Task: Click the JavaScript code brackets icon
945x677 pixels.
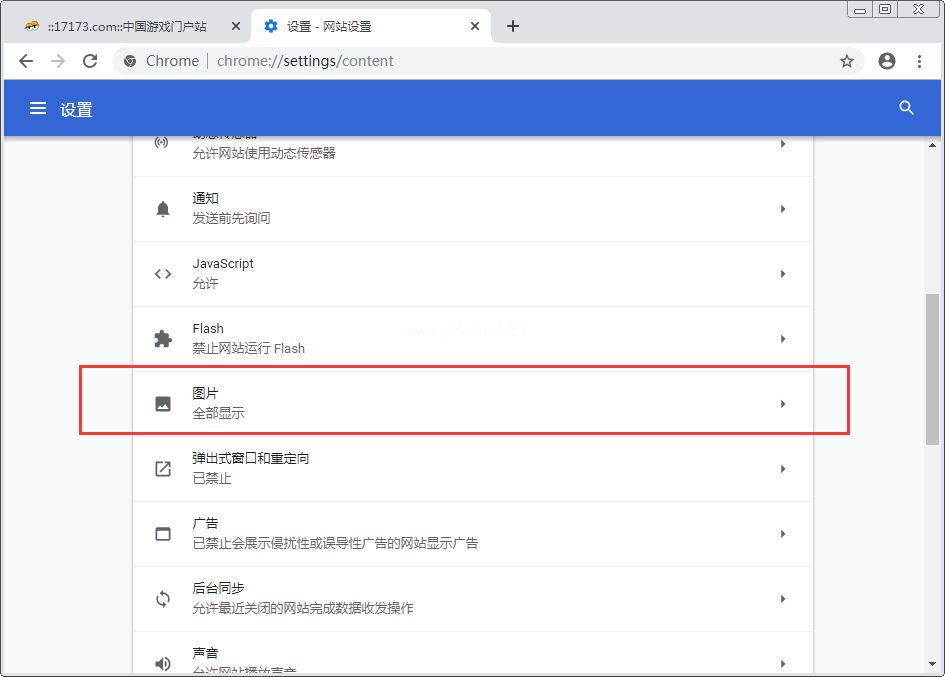Action: click(x=163, y=273)
